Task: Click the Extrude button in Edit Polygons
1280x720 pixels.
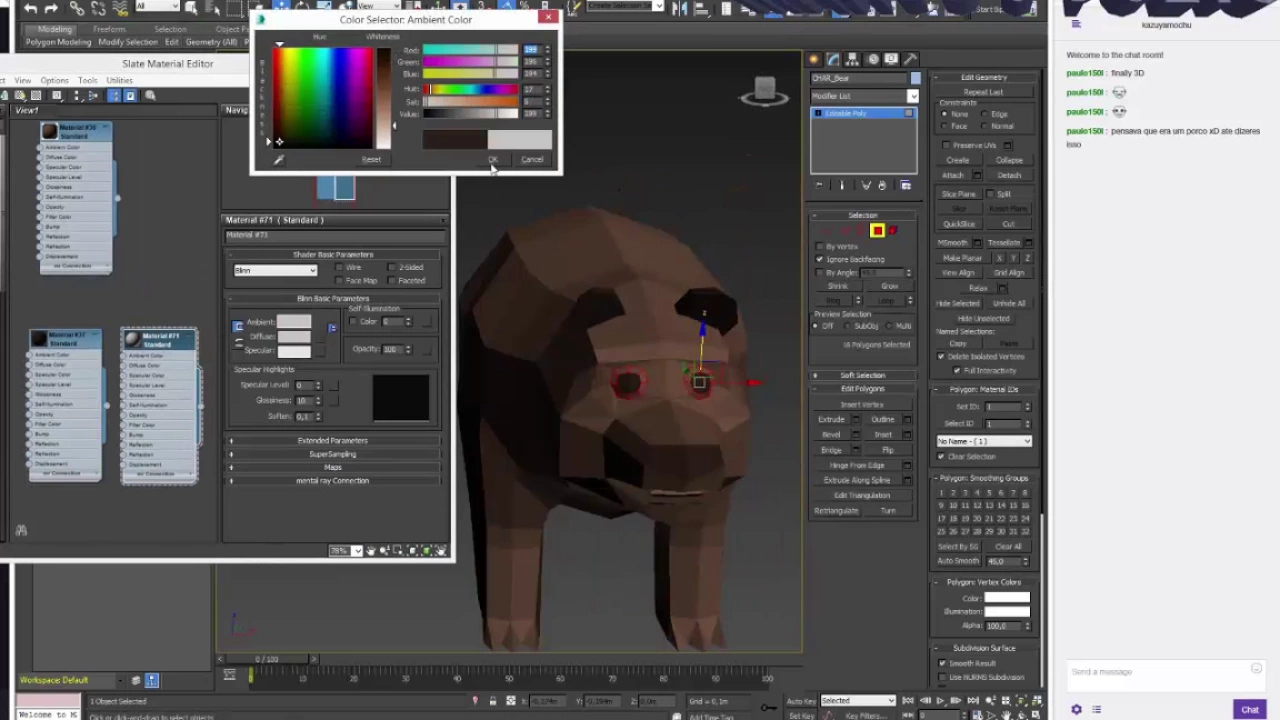Action: coord(831,420)
